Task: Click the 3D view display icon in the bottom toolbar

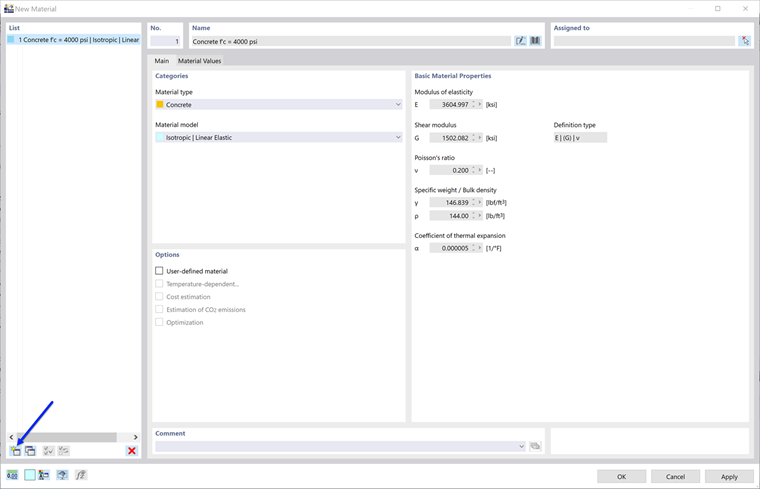Action: 62,475
